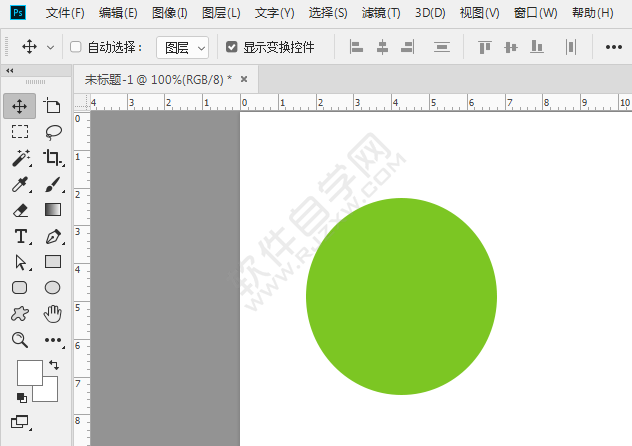632x446 pixels.
Task: Select the Pen tool
Action: click(x=53, y=236)
